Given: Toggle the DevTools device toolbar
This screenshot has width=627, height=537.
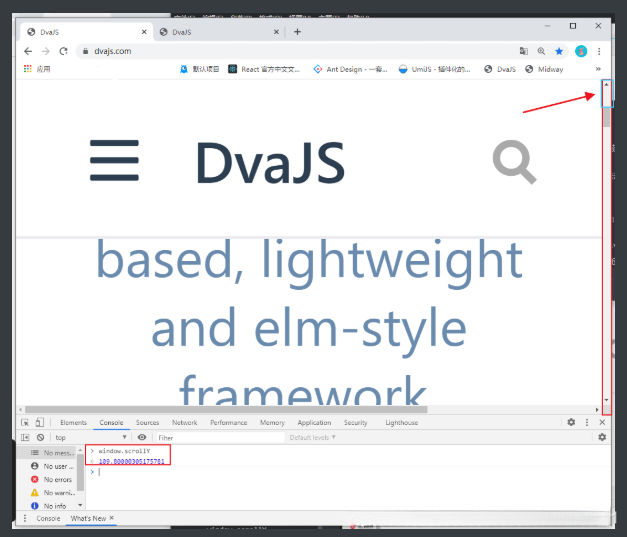Looking at the screenshot, I should 40,422.
